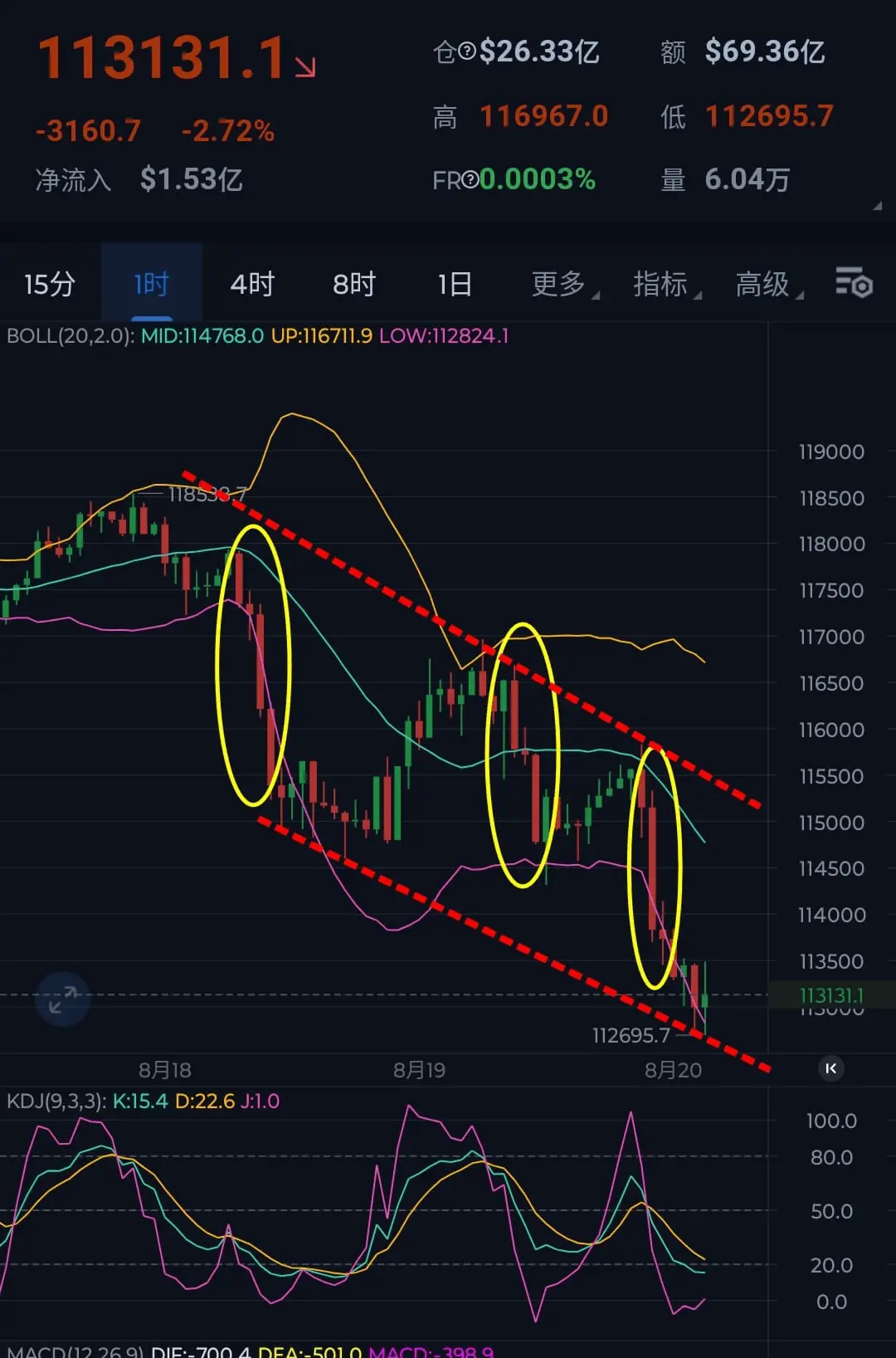
Task: Switch to the 1日 timeframe
Action: point(455,284)
